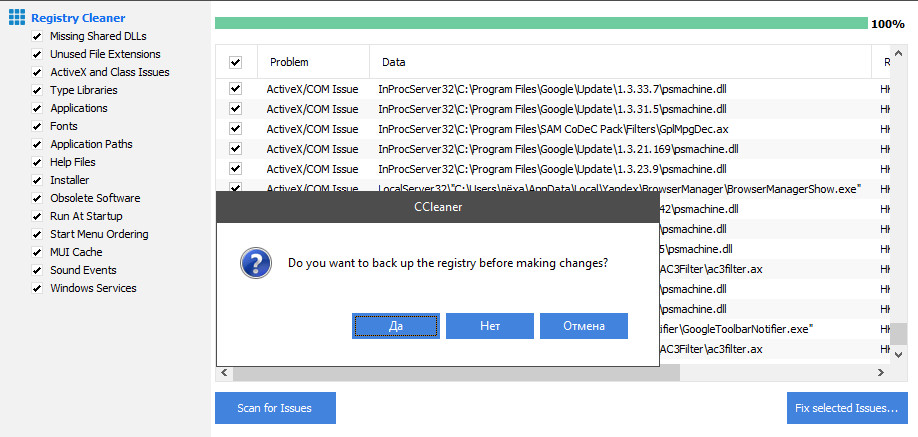Toggle the Windows Services checkbox
Viewport: 918px width, 437px height.
click(x=37, y=288)
